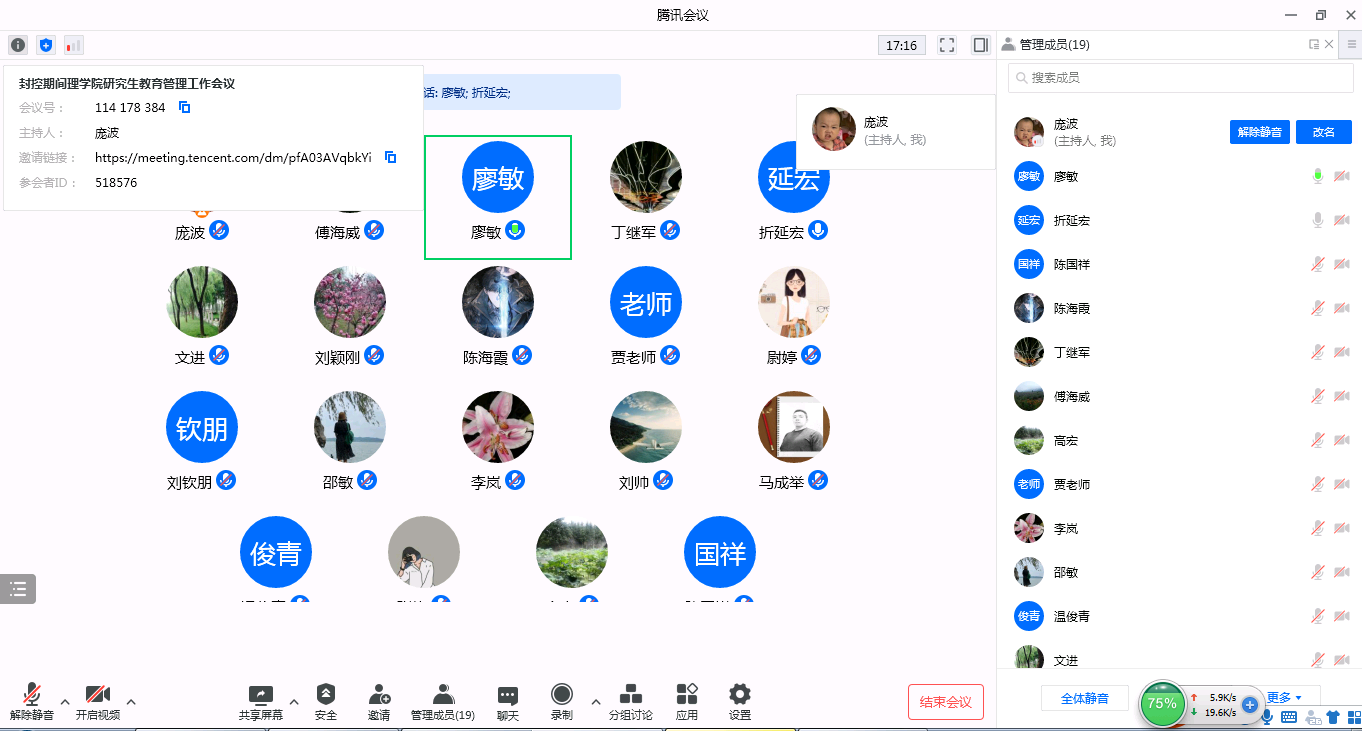Toggle the side panel layout button
The height and width of the screenshot is (731, 1362).
[980, 45]
